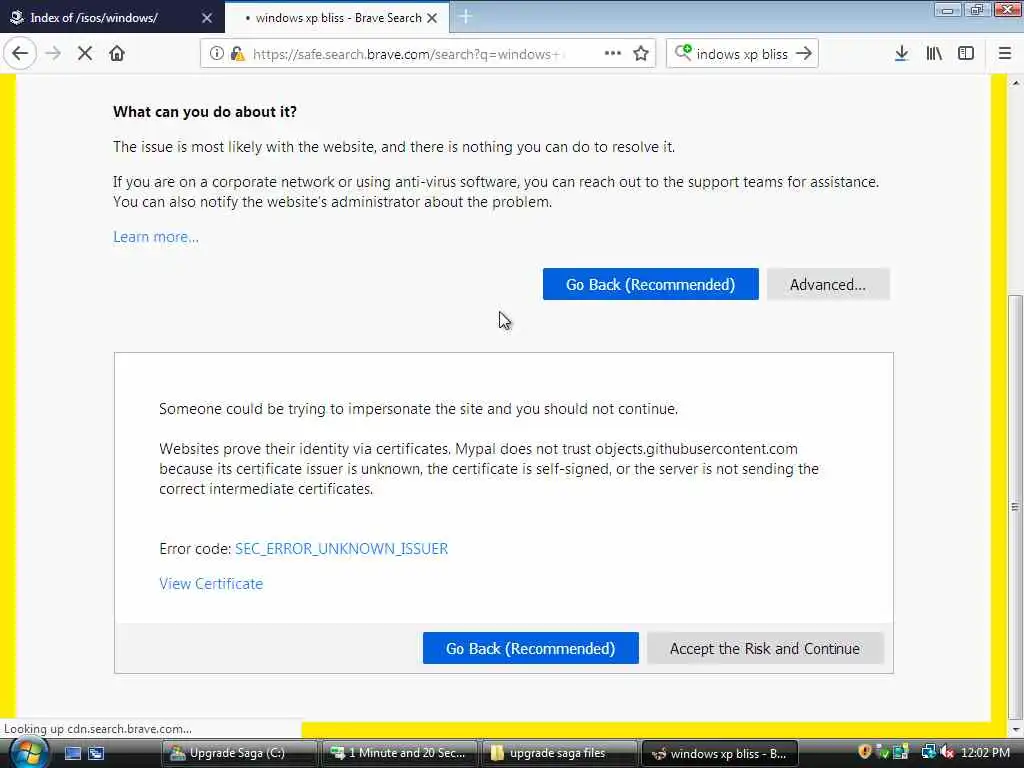Bookmark this page with the star icon
1024x768 pixels.
[641, 54]
